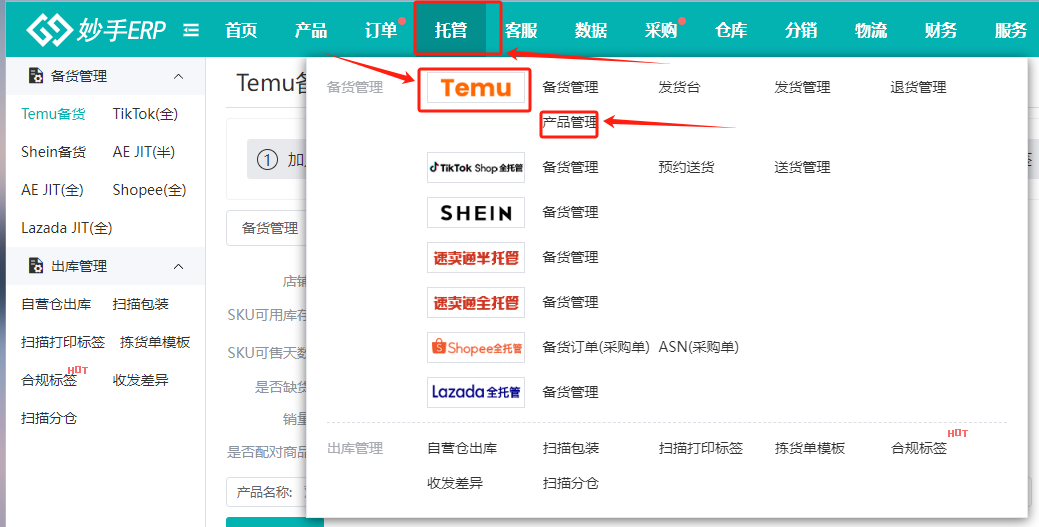
Task: Click 发货台 in the Temu row
Action: (679, 88)
